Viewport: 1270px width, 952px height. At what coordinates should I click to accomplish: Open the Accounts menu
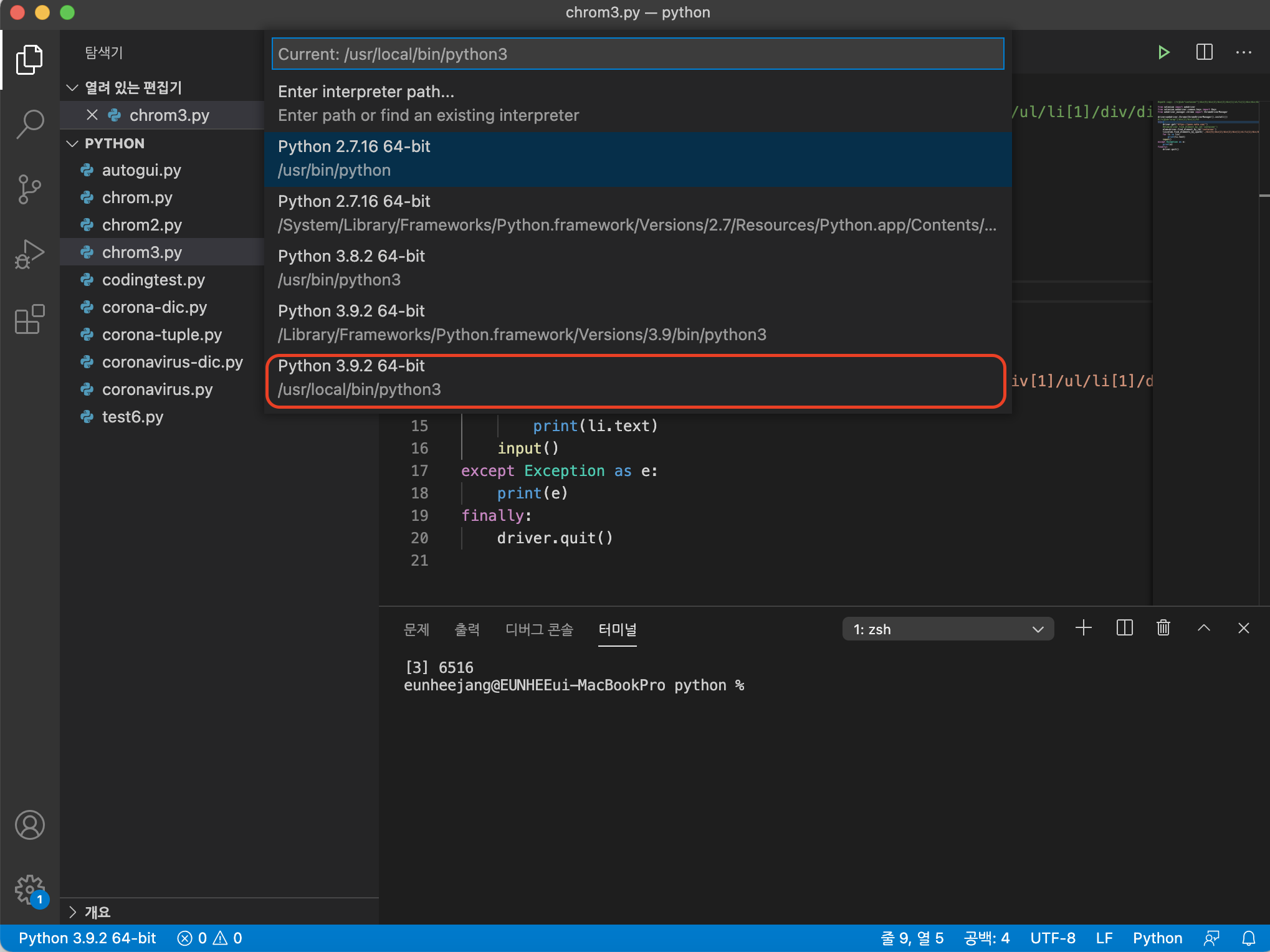coord(29,825)
